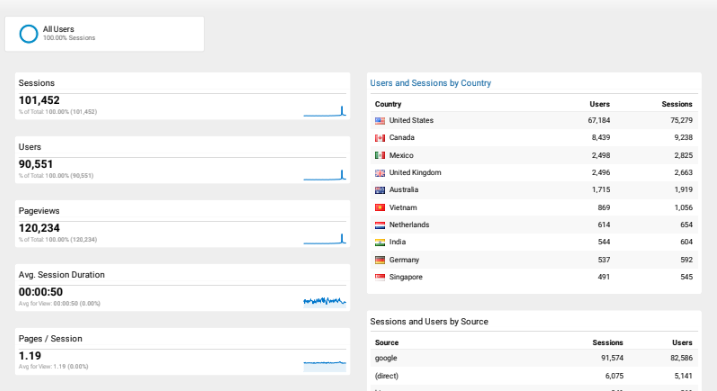
Task: Click the Vietnam flag icon
Action: pyautogui.click(x=380, y=208)
